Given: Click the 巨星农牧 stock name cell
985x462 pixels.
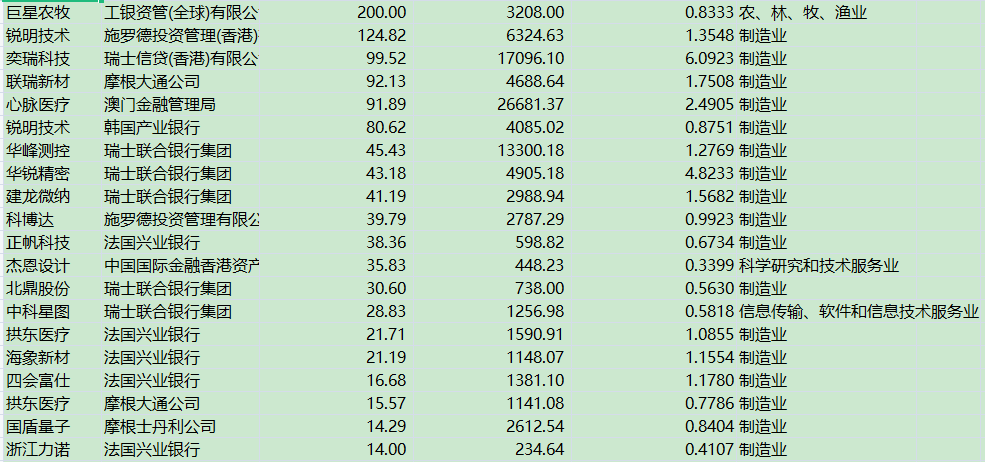Looking at the screenshot, I should coord(38,13).
